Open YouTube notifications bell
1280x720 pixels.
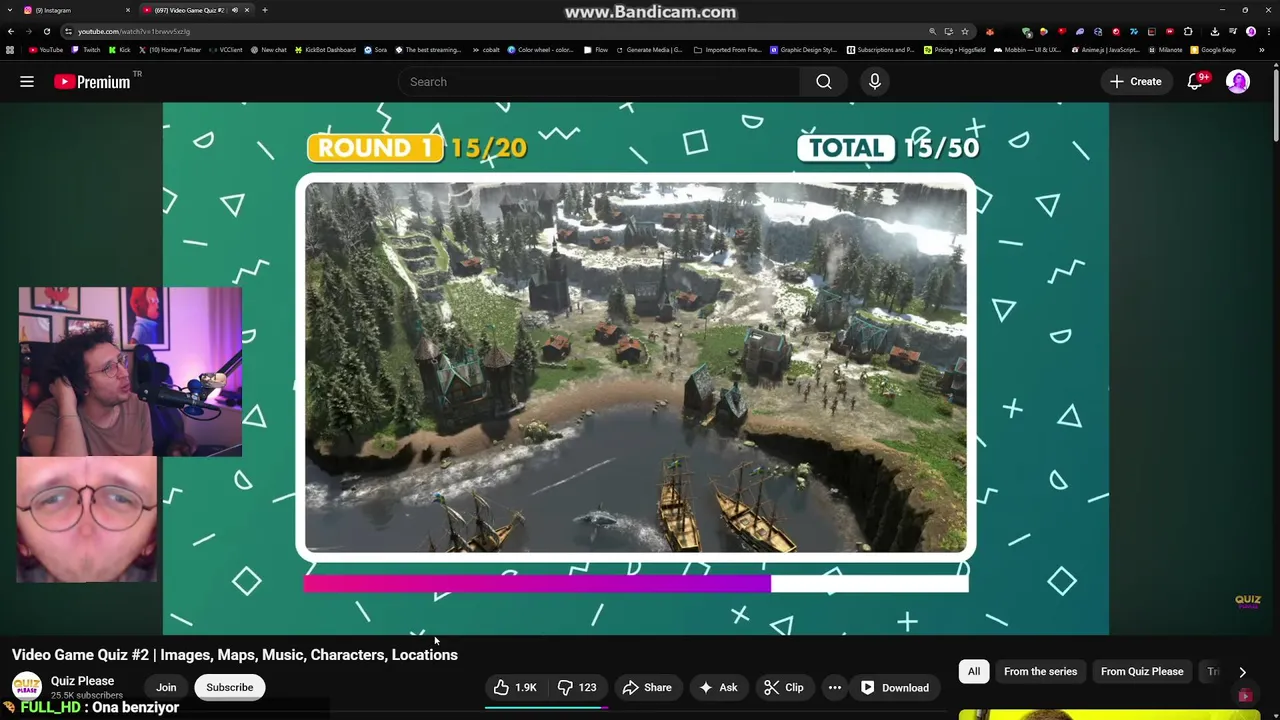1195,82
